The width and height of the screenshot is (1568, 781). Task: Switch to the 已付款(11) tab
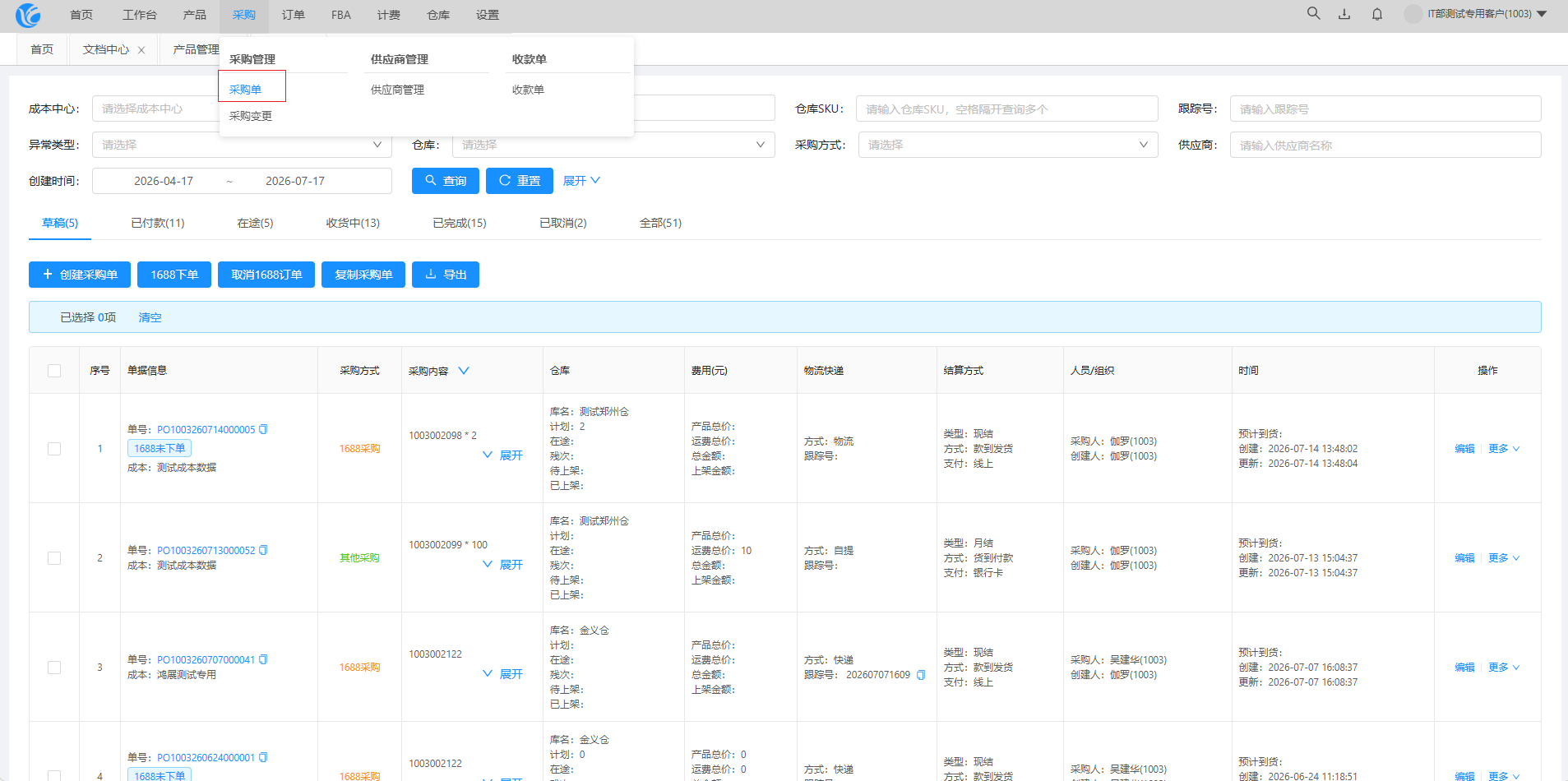(158, 223)
